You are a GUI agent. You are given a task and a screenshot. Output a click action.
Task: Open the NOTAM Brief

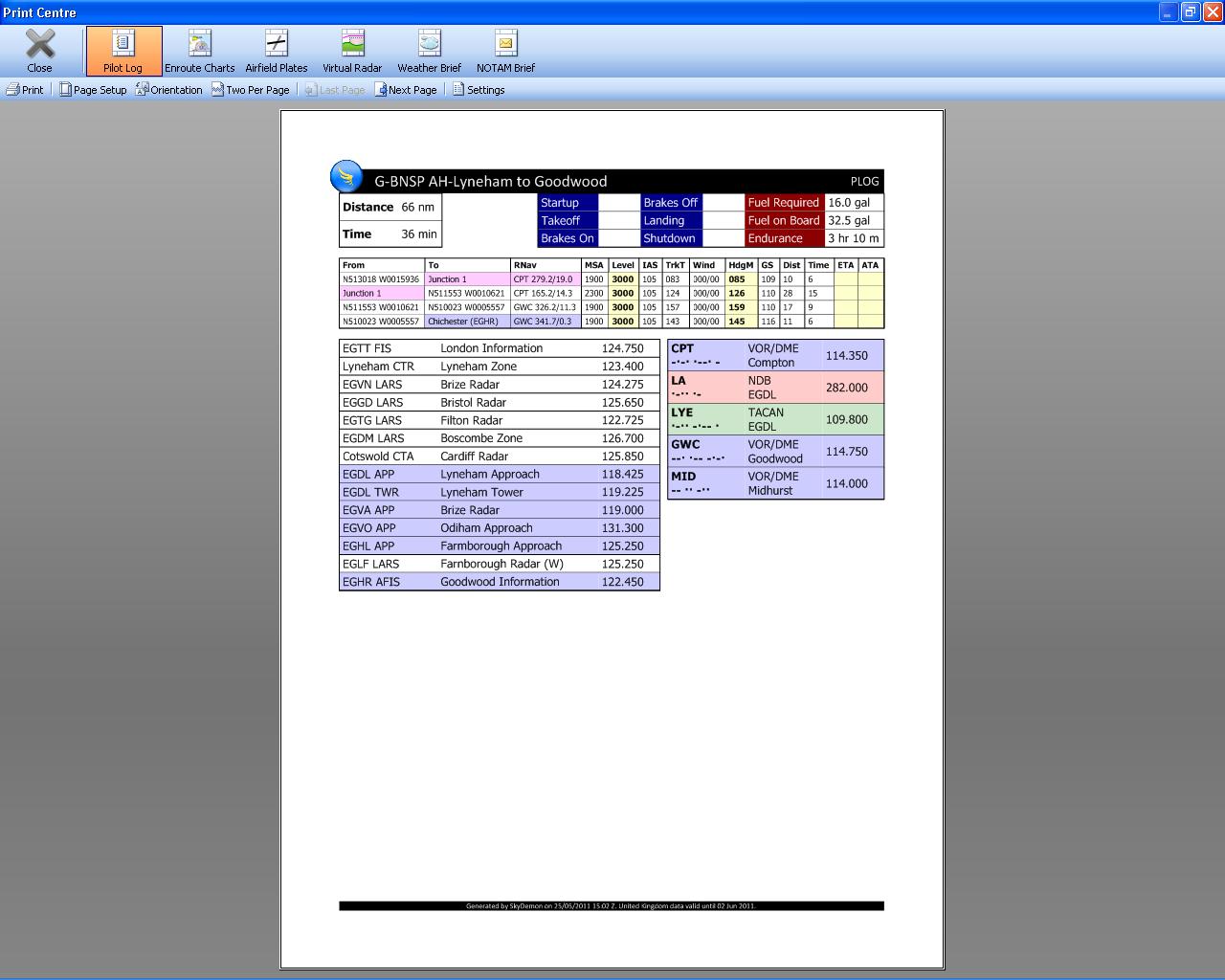pyautogui.click(x=505, y=44)
